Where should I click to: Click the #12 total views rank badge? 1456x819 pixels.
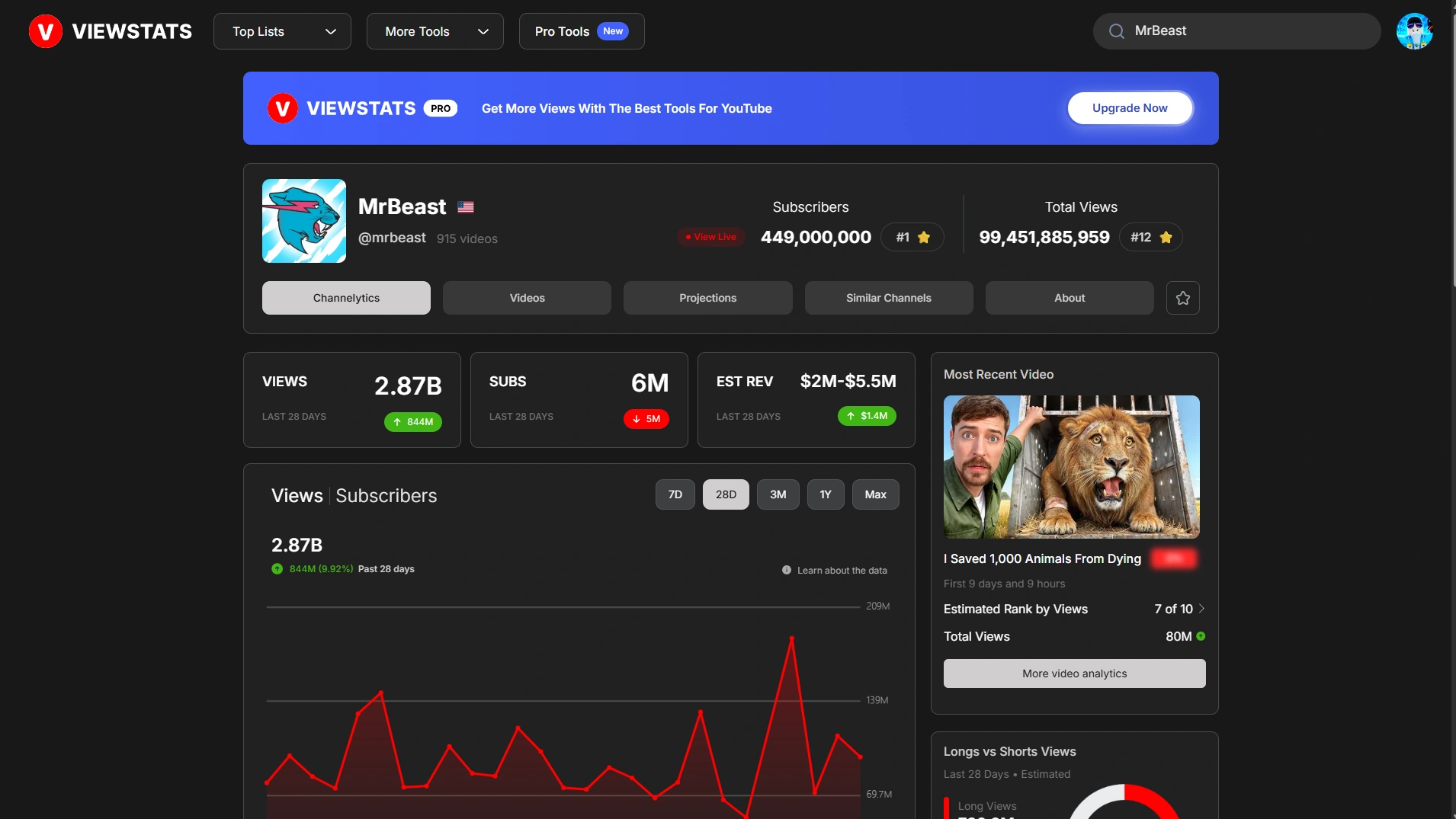pos(1151,237)
